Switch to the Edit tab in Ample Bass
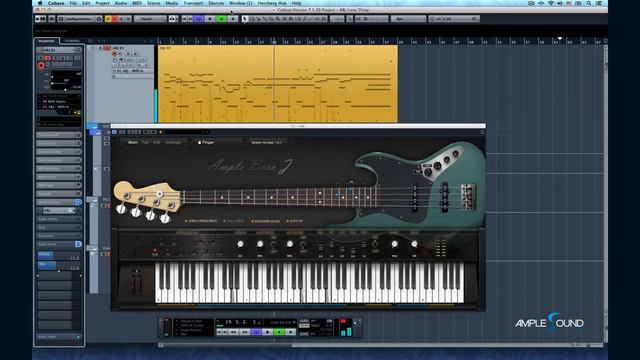640x360 pixels. (x=157, y=142)
